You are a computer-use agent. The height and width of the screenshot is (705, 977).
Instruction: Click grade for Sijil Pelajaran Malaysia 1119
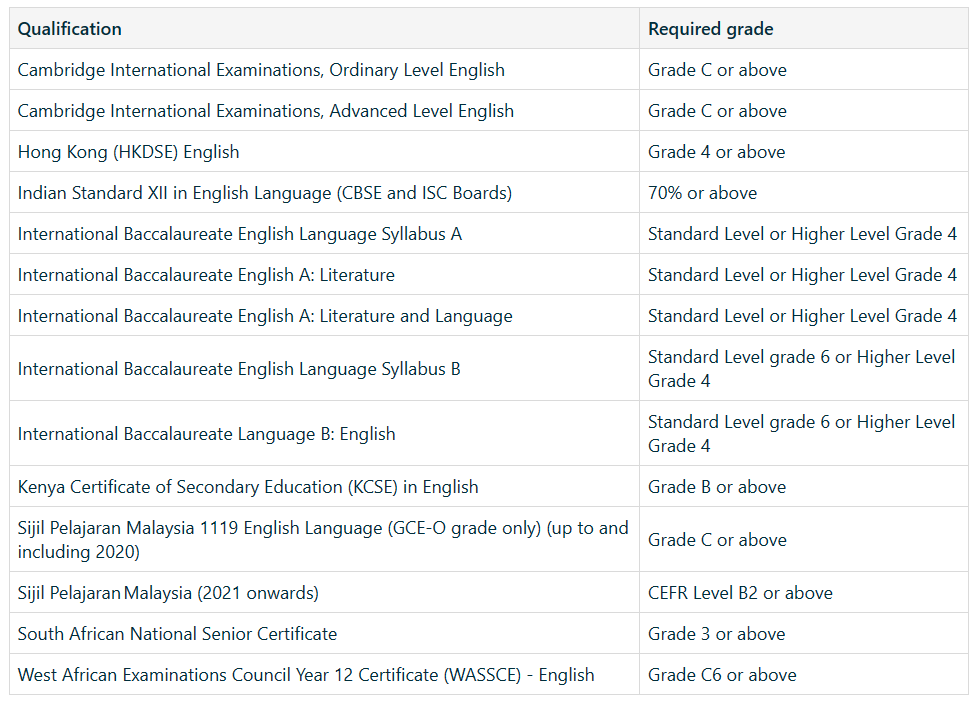[804, 539]
